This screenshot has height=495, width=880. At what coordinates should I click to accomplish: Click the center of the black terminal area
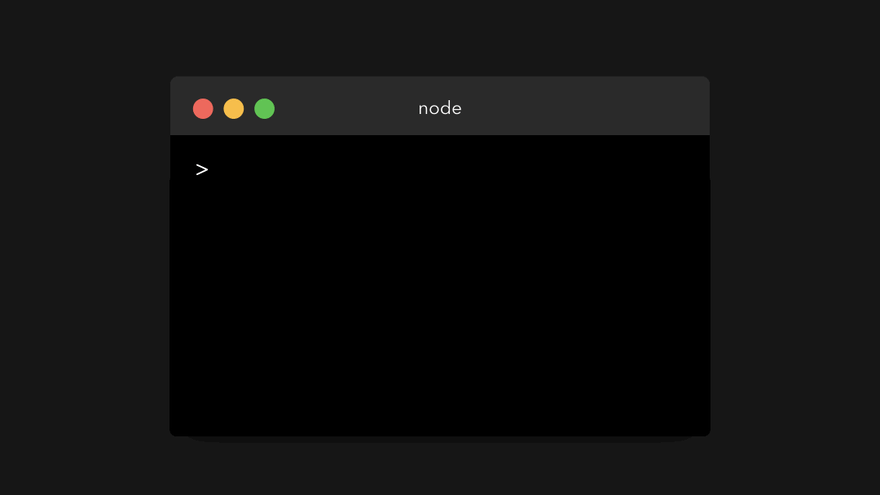pos(440,285)
